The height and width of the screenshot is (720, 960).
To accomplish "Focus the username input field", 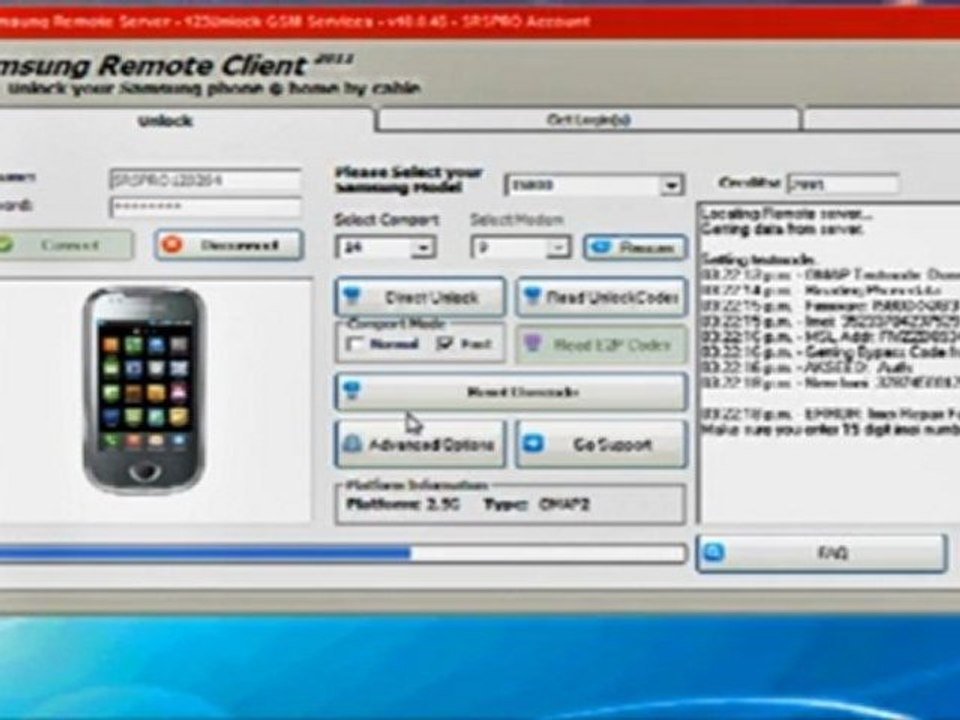I will tap(206, 180).
